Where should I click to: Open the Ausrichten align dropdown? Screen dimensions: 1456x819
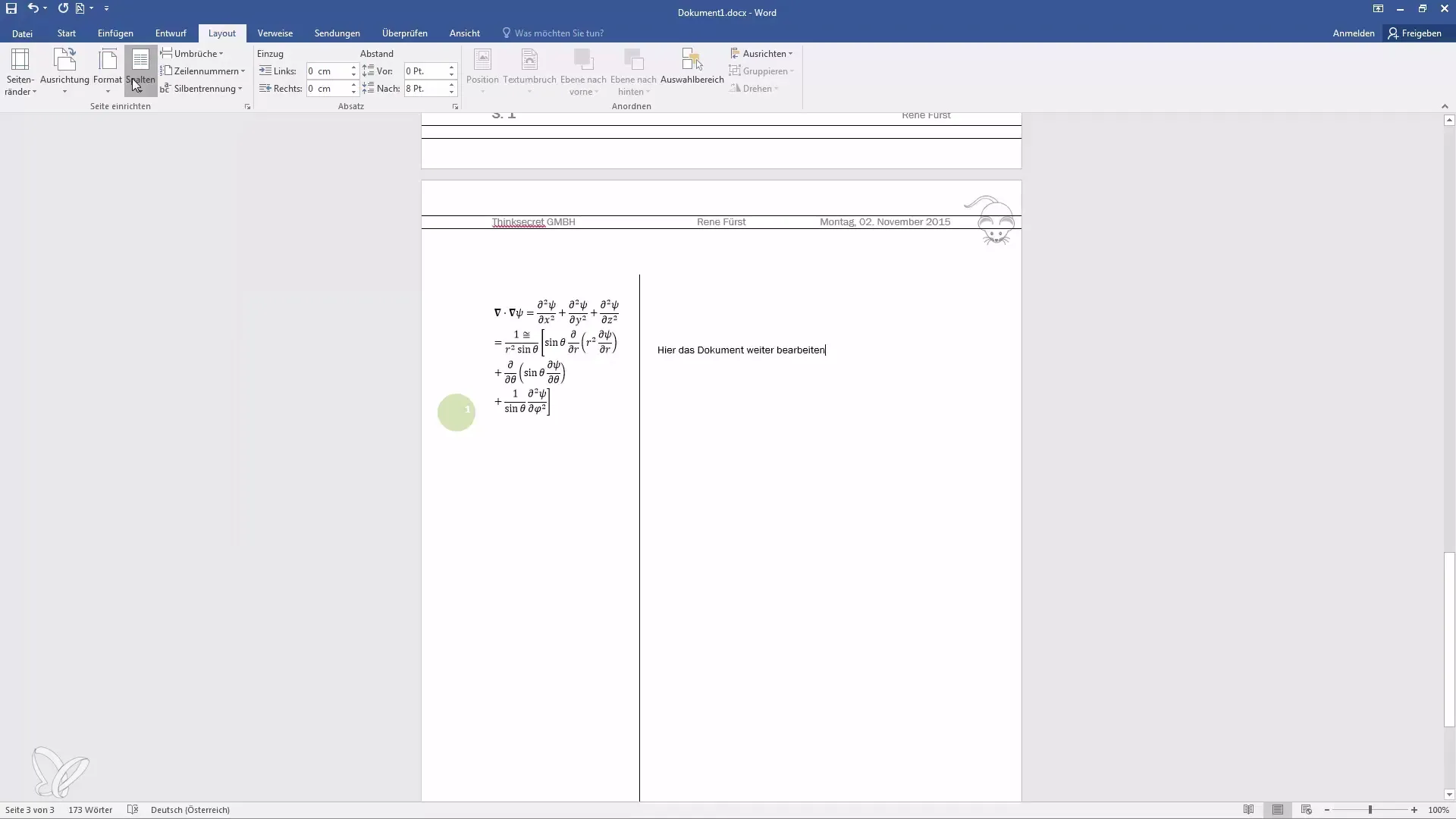coord(761,54)
